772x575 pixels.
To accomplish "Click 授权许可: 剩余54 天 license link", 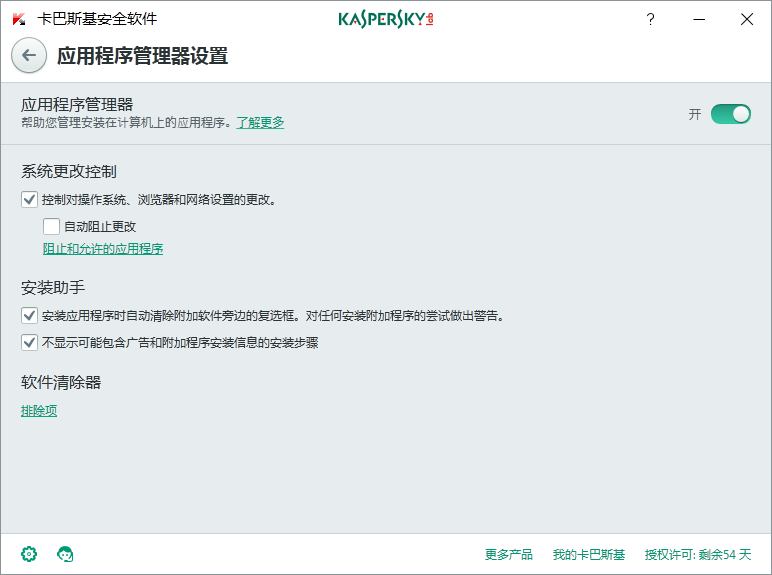I will 698,554.
